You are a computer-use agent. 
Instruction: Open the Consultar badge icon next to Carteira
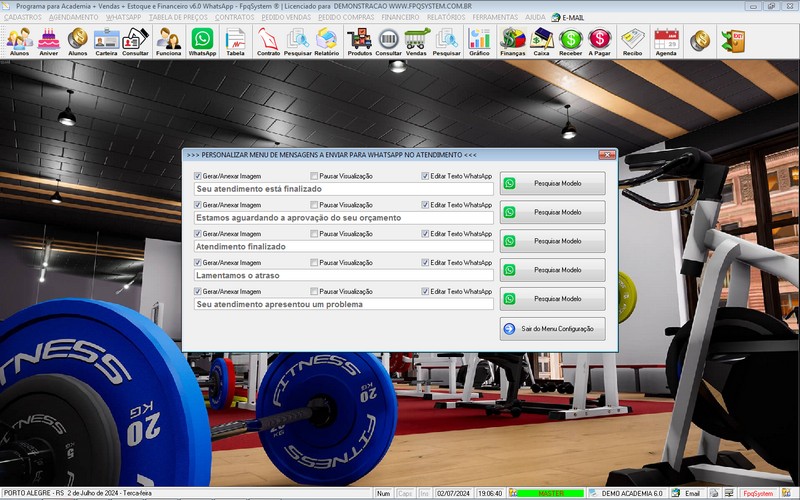tap(135, 41)
